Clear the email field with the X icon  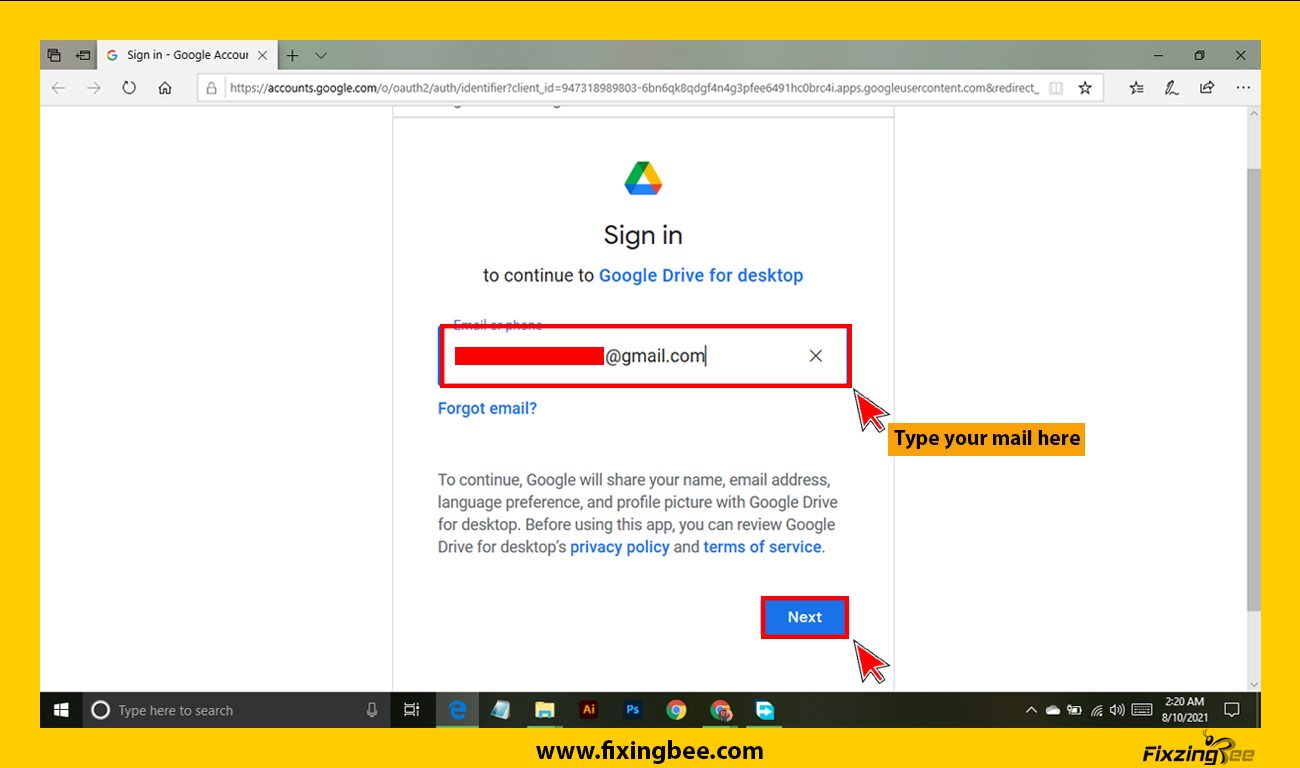pos(815,355)
